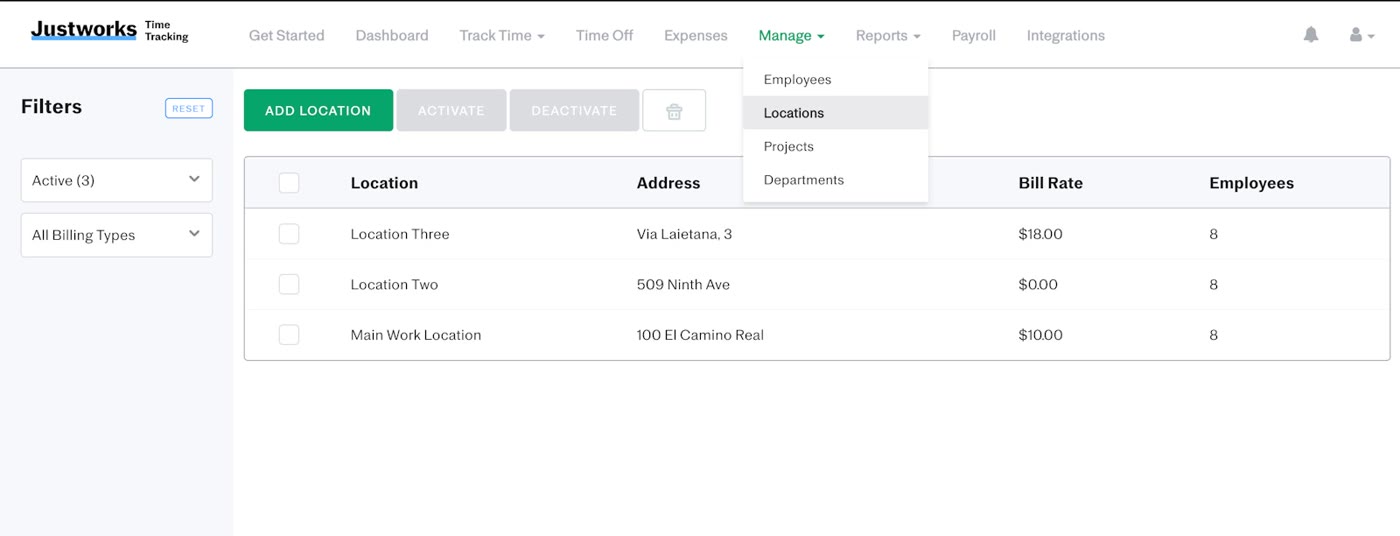
Task: Click the $0.00 bill rate
Action: (x=1038, y=284)
